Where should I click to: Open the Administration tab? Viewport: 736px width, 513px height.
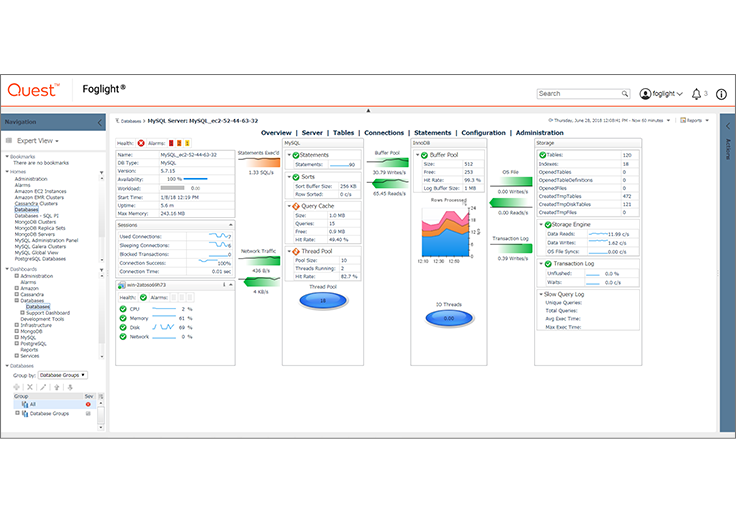coord(539,133)
